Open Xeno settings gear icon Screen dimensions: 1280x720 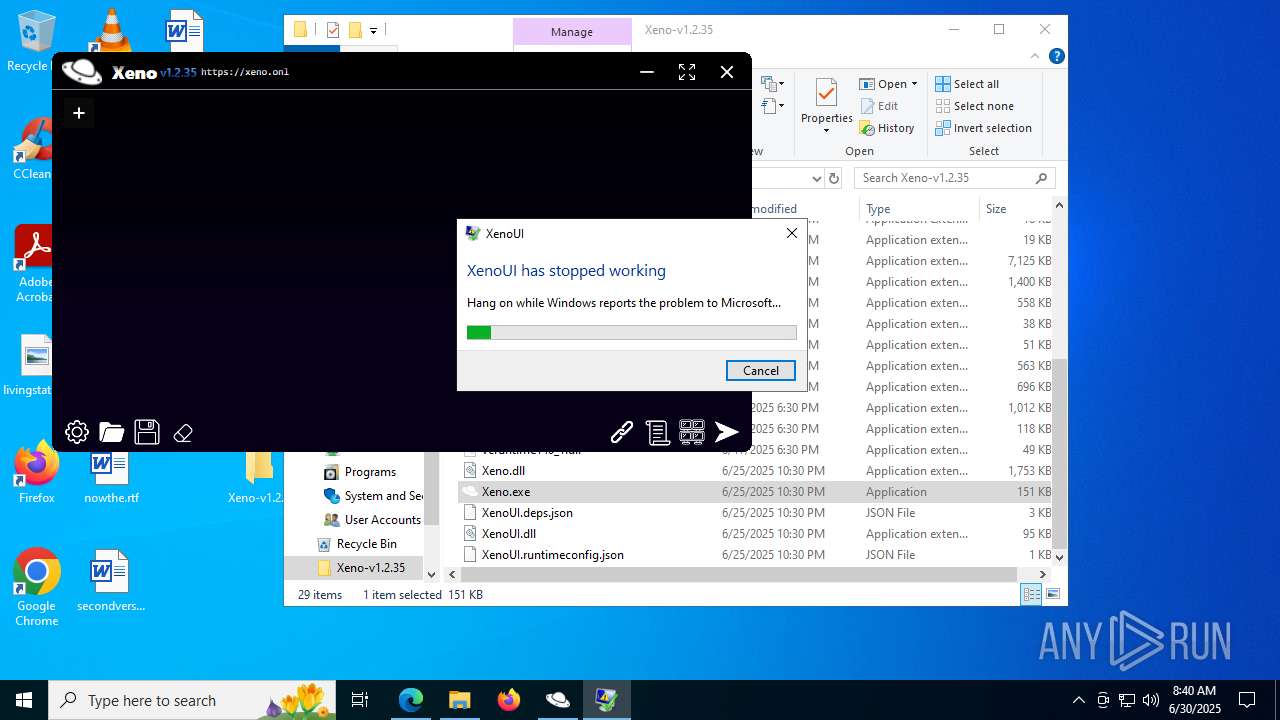[x=77, y=432]
